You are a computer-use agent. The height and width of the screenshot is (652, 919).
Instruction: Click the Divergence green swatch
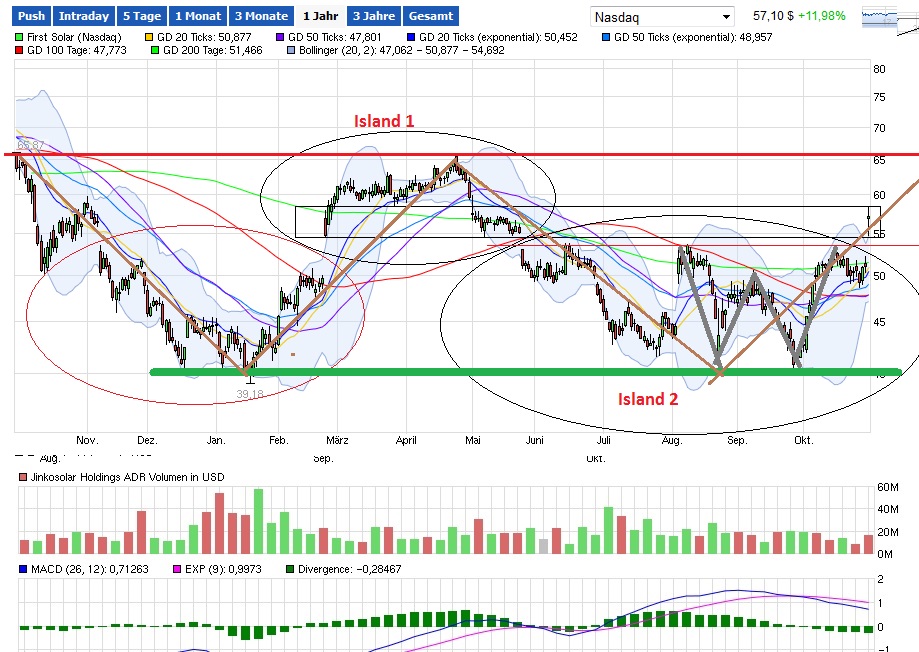point(290,569)
